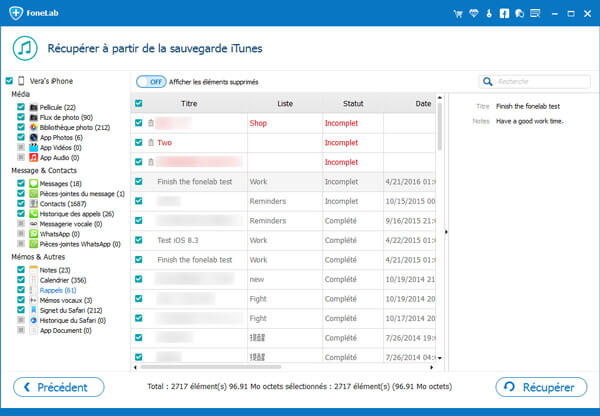Click the Flux de photo icon
Screen dimensions: 600x416
coord(34,117)
